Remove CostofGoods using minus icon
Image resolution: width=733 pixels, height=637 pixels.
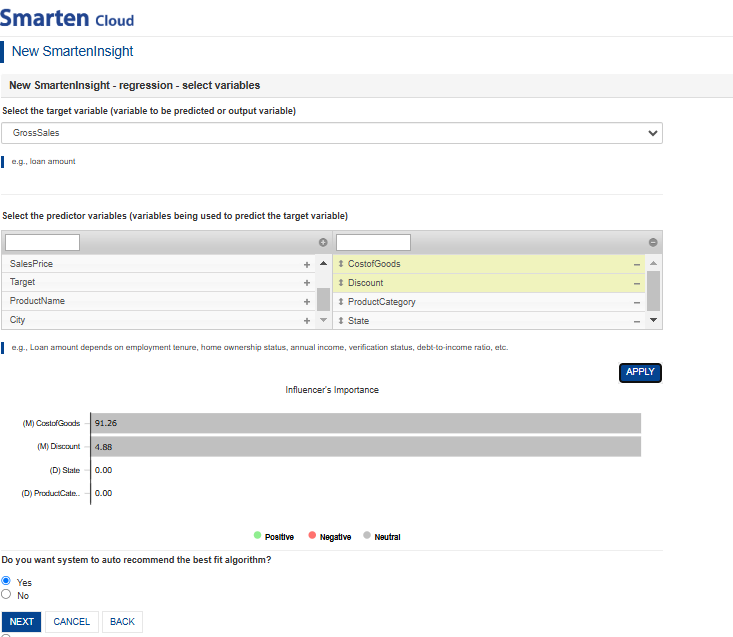coord(637,265)
